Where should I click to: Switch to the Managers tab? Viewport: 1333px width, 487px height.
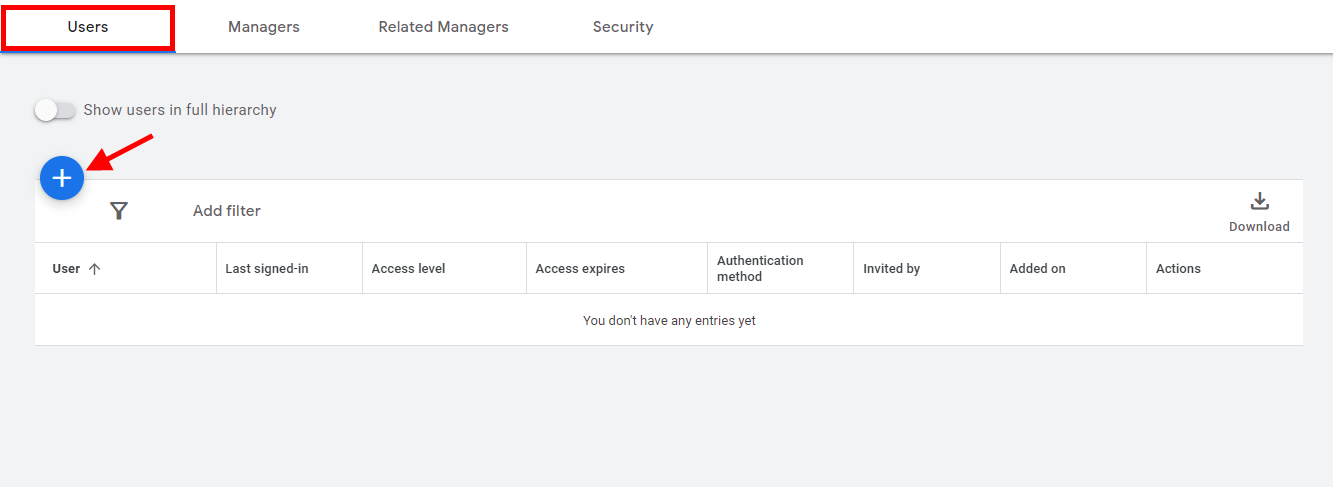[x=264, y=27]
